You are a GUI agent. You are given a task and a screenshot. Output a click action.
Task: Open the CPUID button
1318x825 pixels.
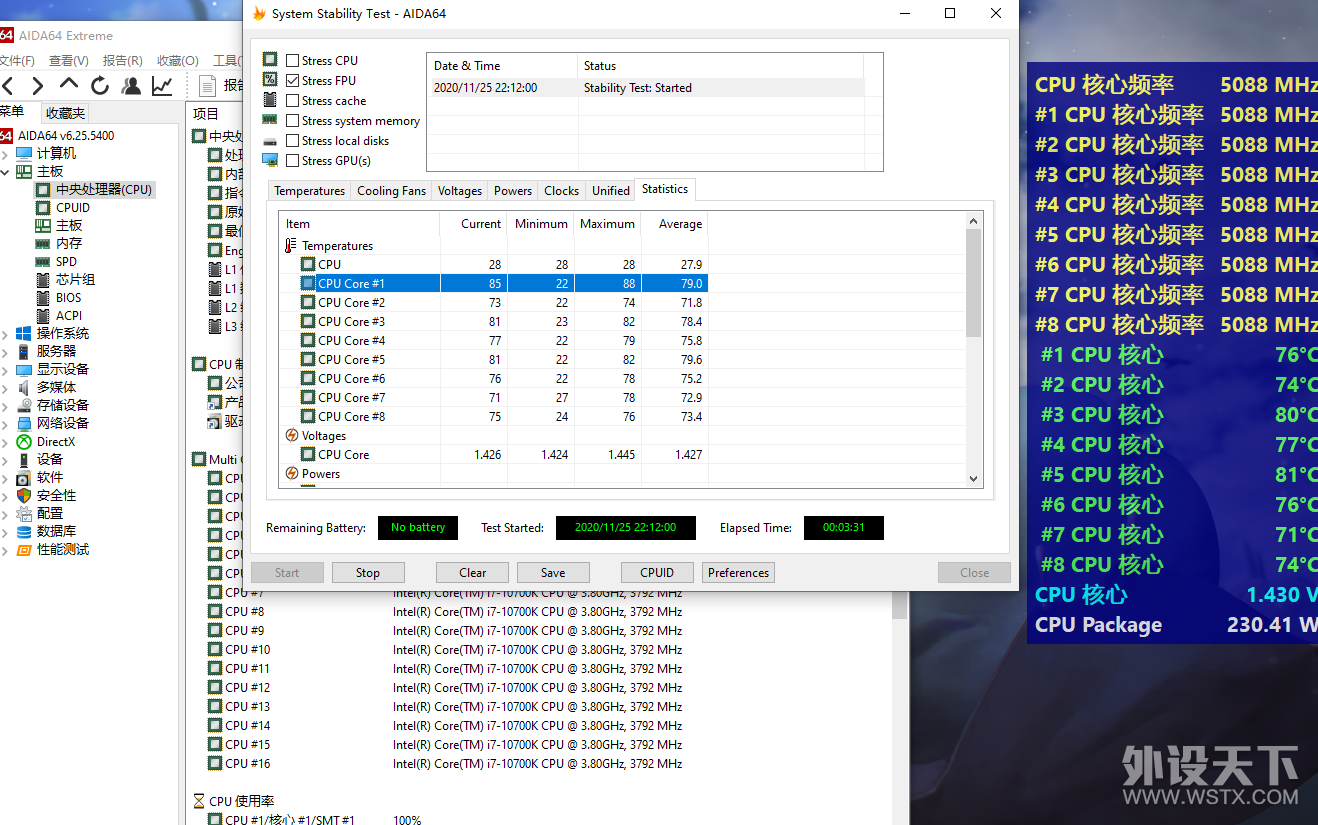click(x=657, y=573)
